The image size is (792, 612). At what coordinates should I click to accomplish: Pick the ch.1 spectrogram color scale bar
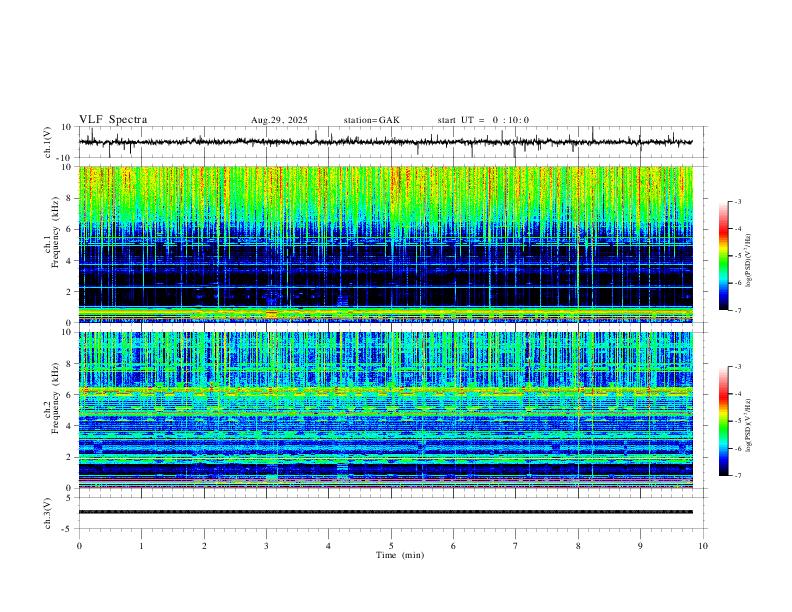click(724, 256)
